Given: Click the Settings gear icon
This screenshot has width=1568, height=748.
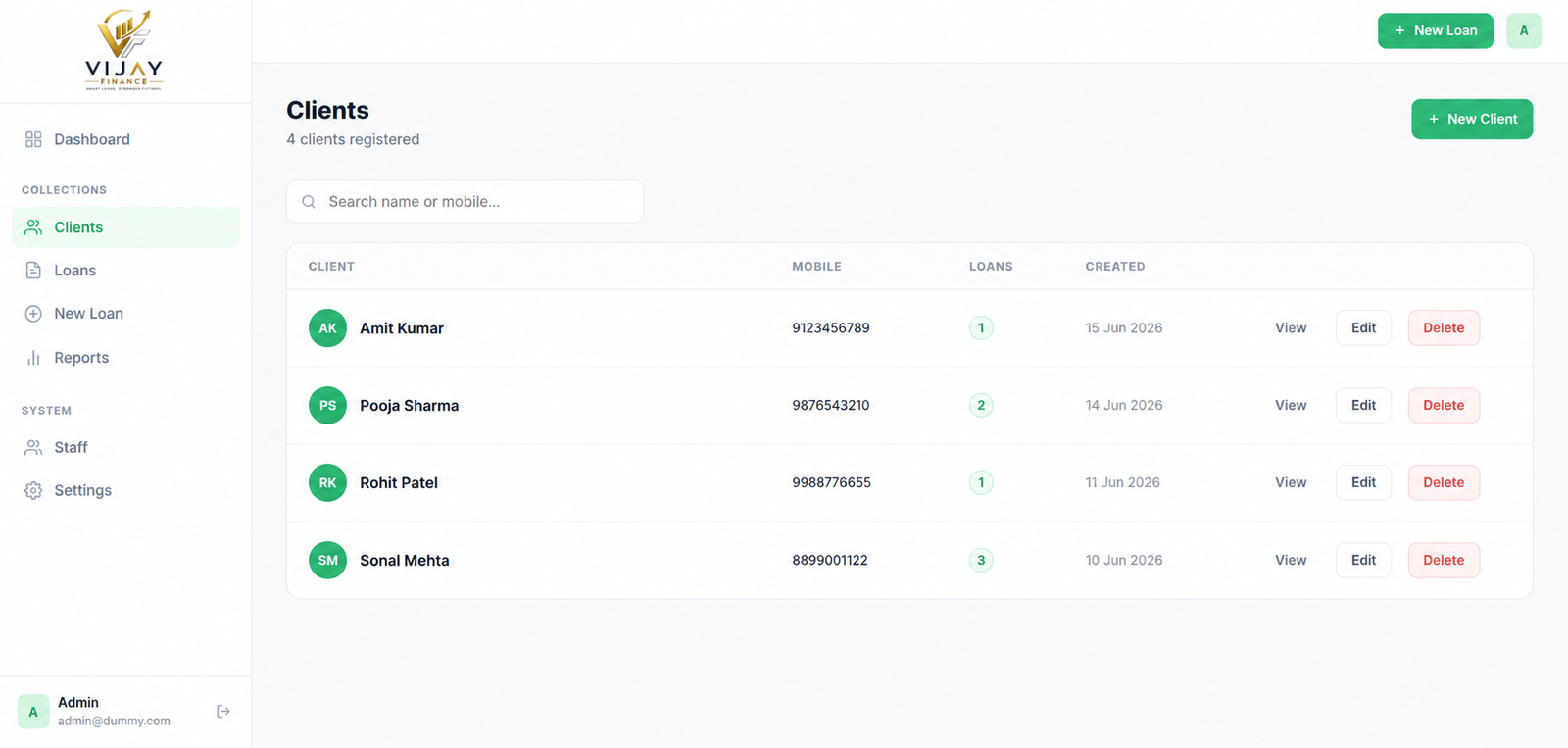Looking at the screenshot, I should [x=33, y=490].
